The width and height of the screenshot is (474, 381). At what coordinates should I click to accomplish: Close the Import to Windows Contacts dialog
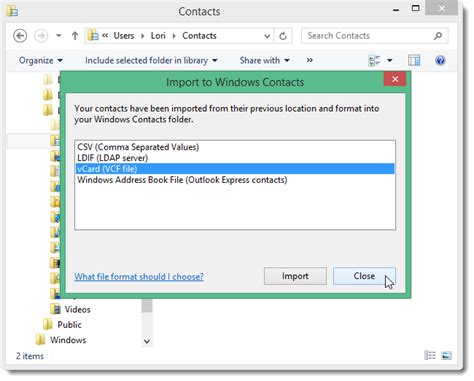tap(395, 79)
